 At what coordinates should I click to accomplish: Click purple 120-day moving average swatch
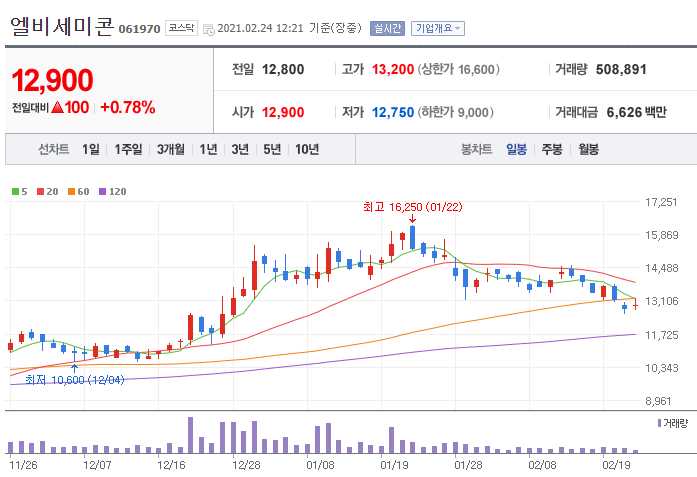[103, 192]
